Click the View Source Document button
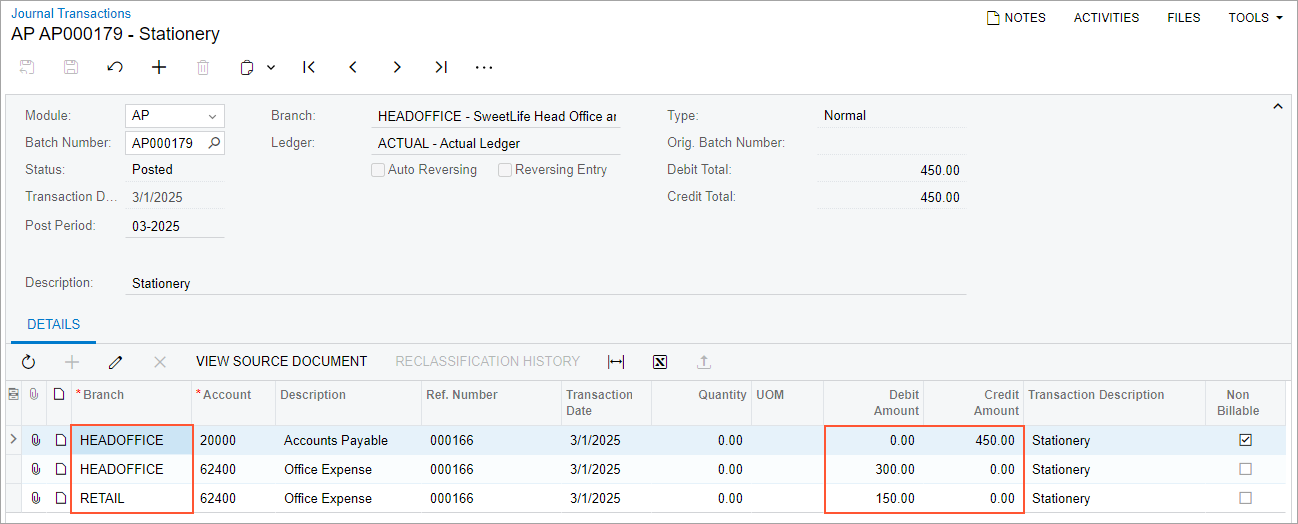The width and height of the screenshot is (1298, 524). (x=281, y=362)
